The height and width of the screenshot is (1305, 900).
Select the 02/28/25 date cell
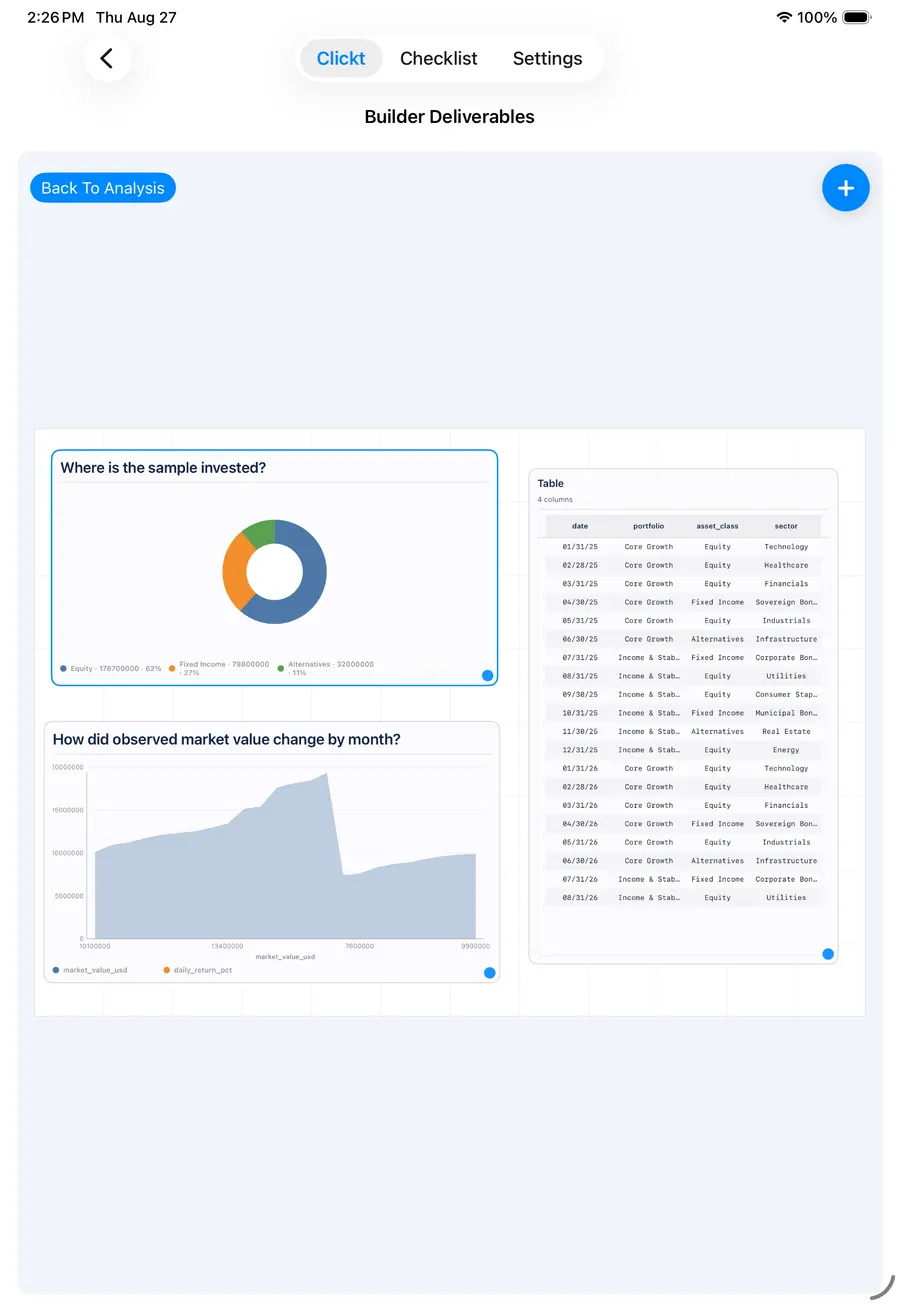pos(580,565)
